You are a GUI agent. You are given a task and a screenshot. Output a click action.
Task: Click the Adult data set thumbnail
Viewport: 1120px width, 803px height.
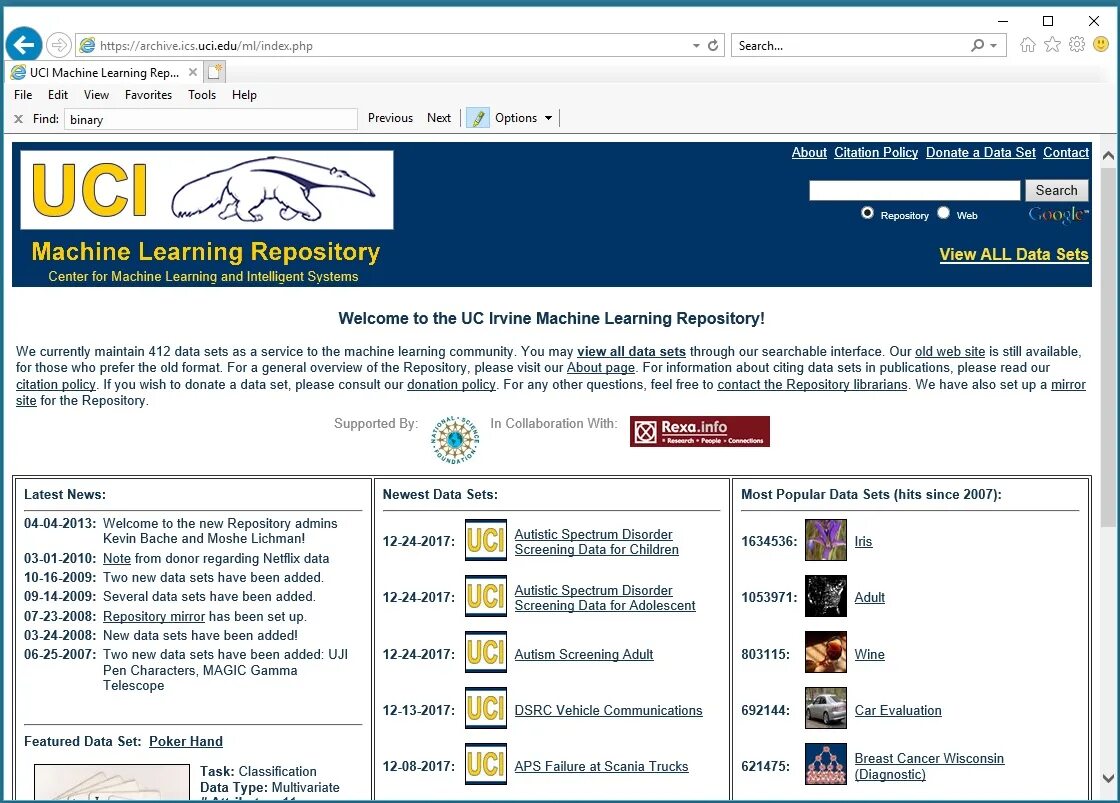coord(826,596)
